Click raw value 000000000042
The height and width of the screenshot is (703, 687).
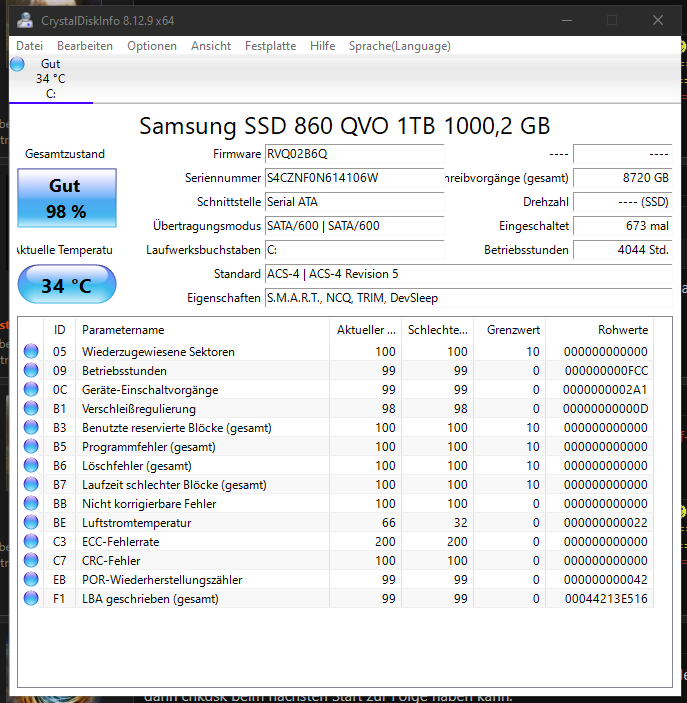pos(606,580)
